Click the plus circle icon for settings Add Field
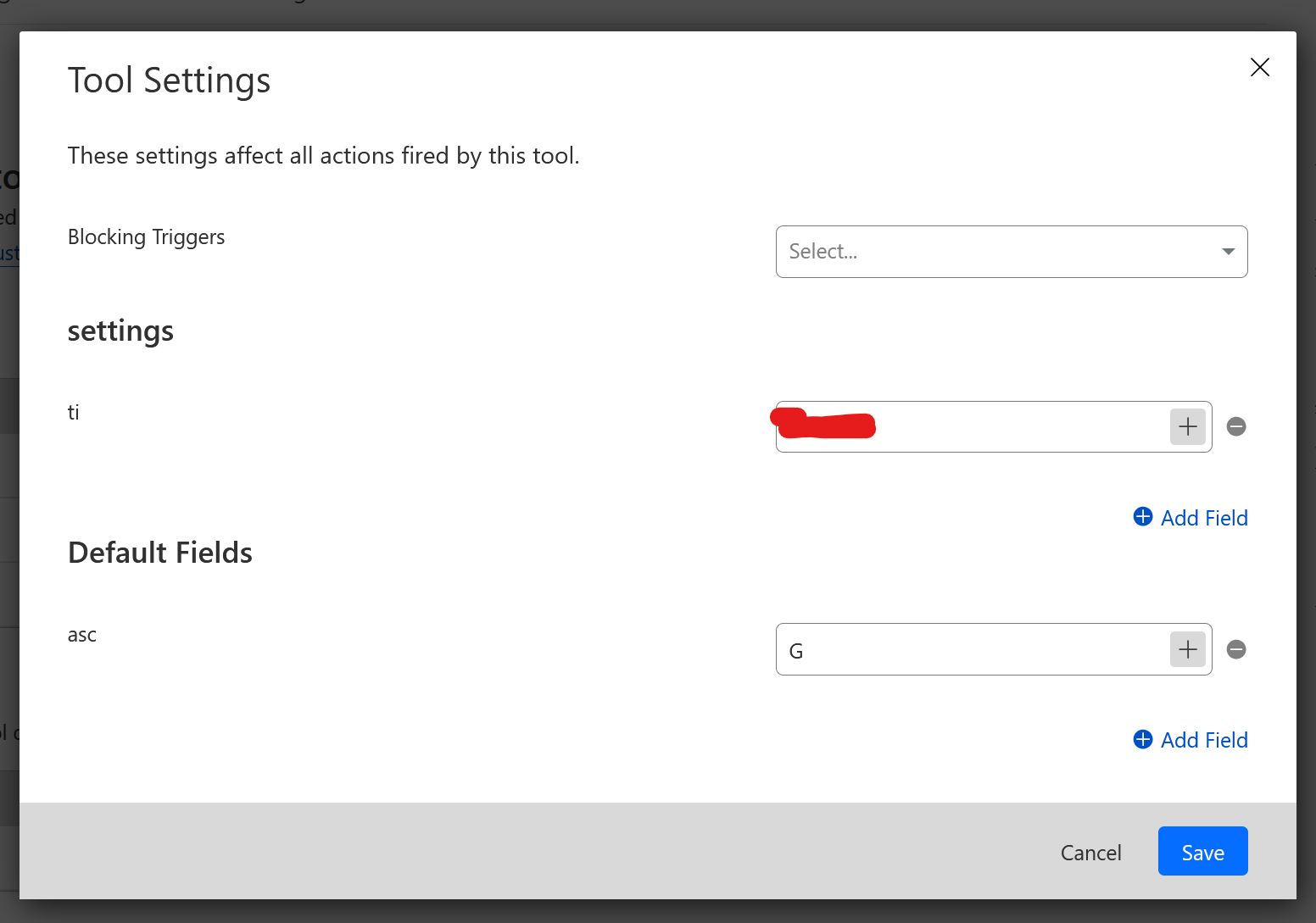1316x923 pixels. (1143, 517)
